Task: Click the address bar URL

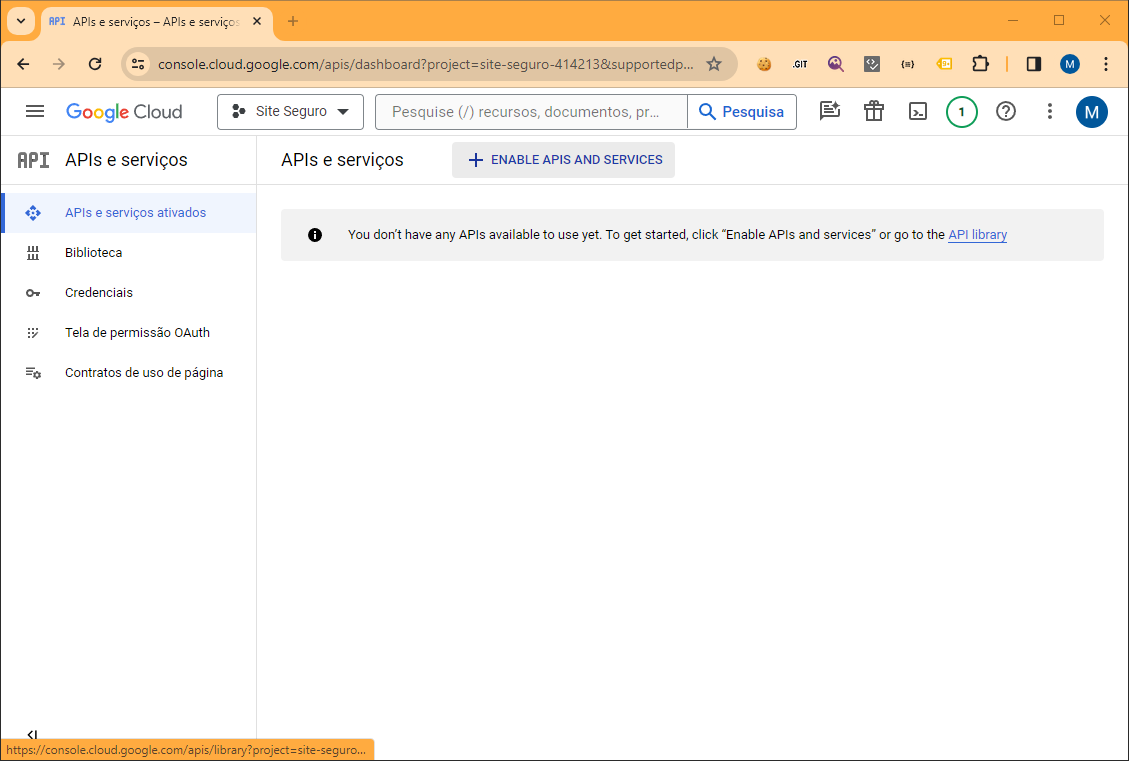Action: coord(426,64)
